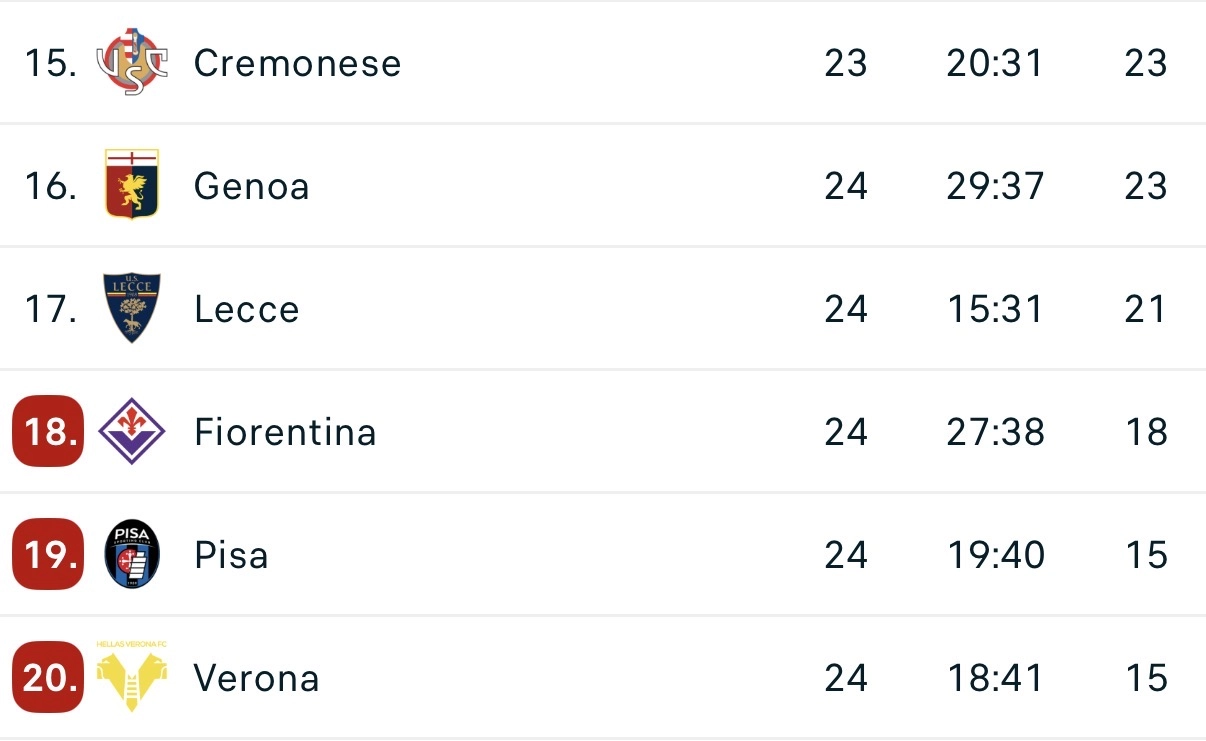The image size is (1206, 741).
Task: Click the Lecce club crest icon
Action: (132, 308)
